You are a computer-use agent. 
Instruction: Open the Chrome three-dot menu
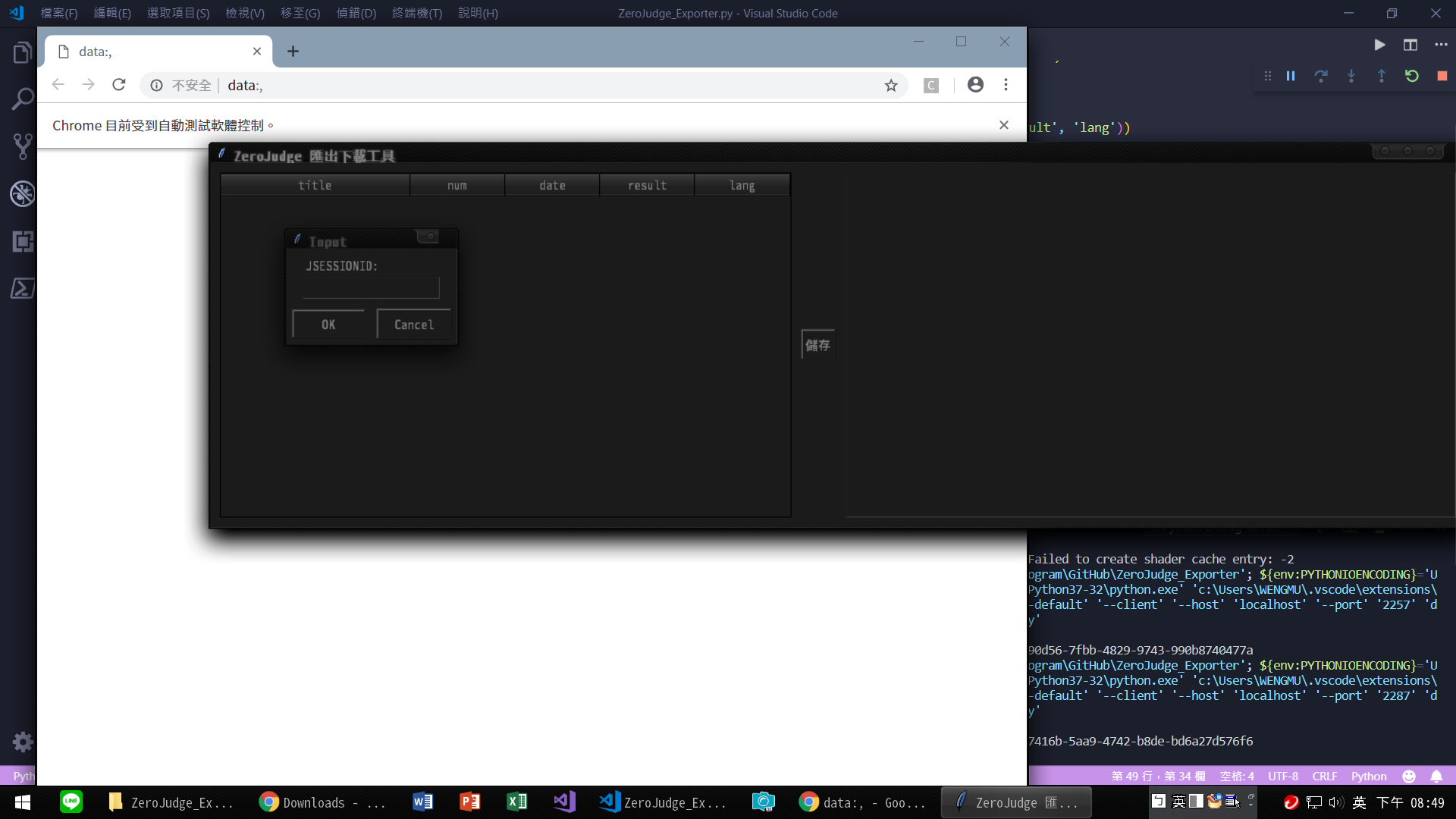click(x=1006, y=85)
